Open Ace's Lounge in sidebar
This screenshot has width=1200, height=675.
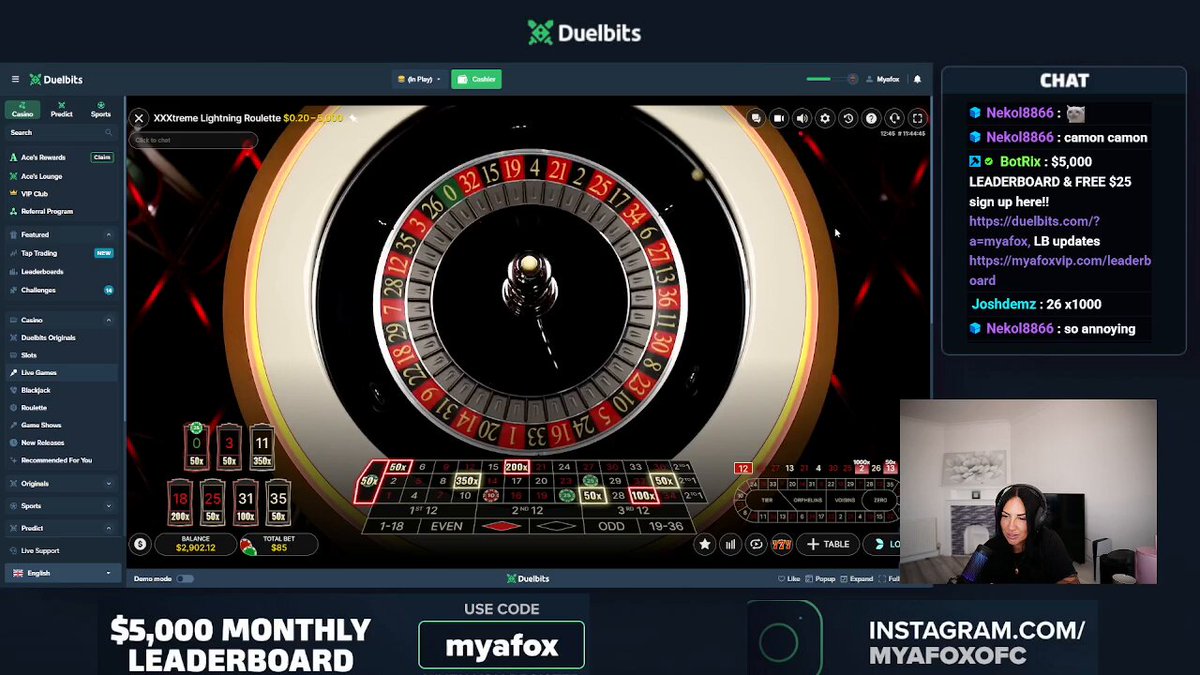(41, 176)
